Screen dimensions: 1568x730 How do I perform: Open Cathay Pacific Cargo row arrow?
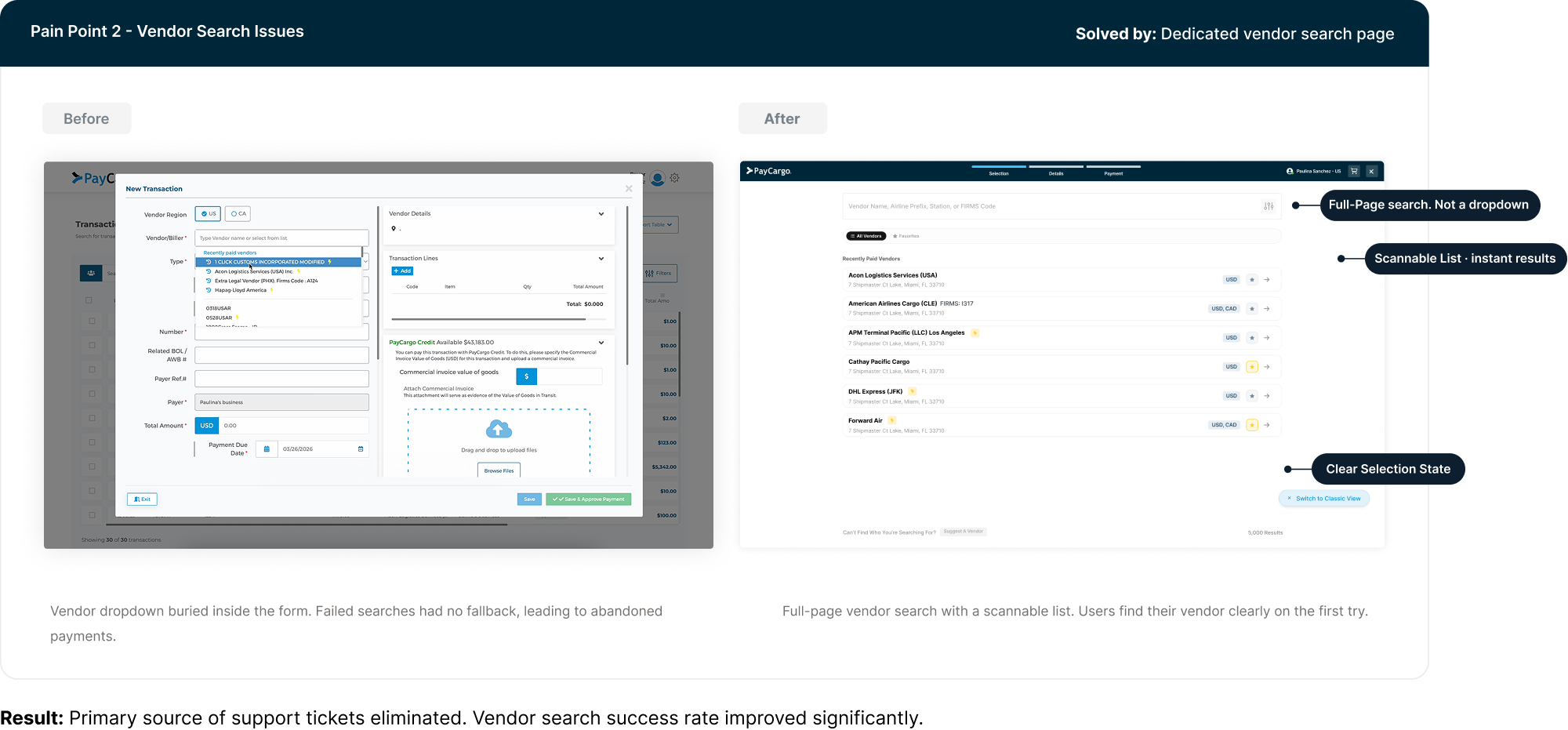pyautogui.click(x=1267, y=367)
